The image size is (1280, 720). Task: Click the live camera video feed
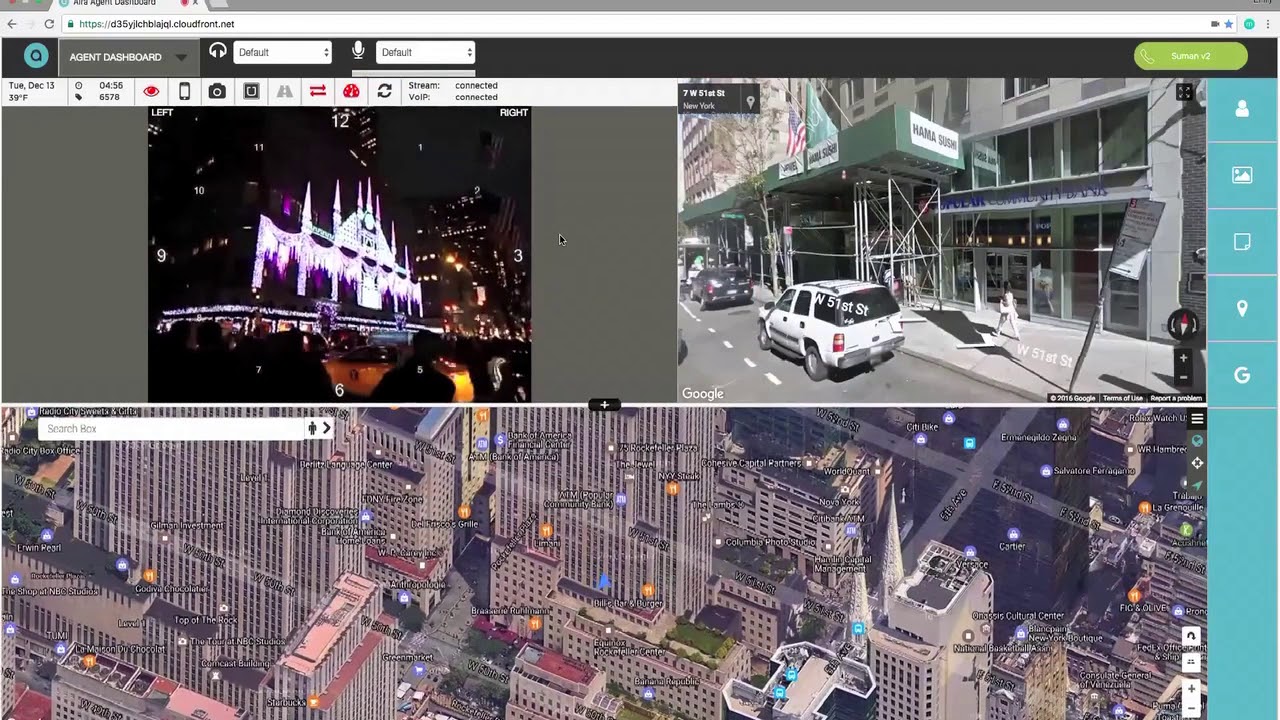pos(339,254)
